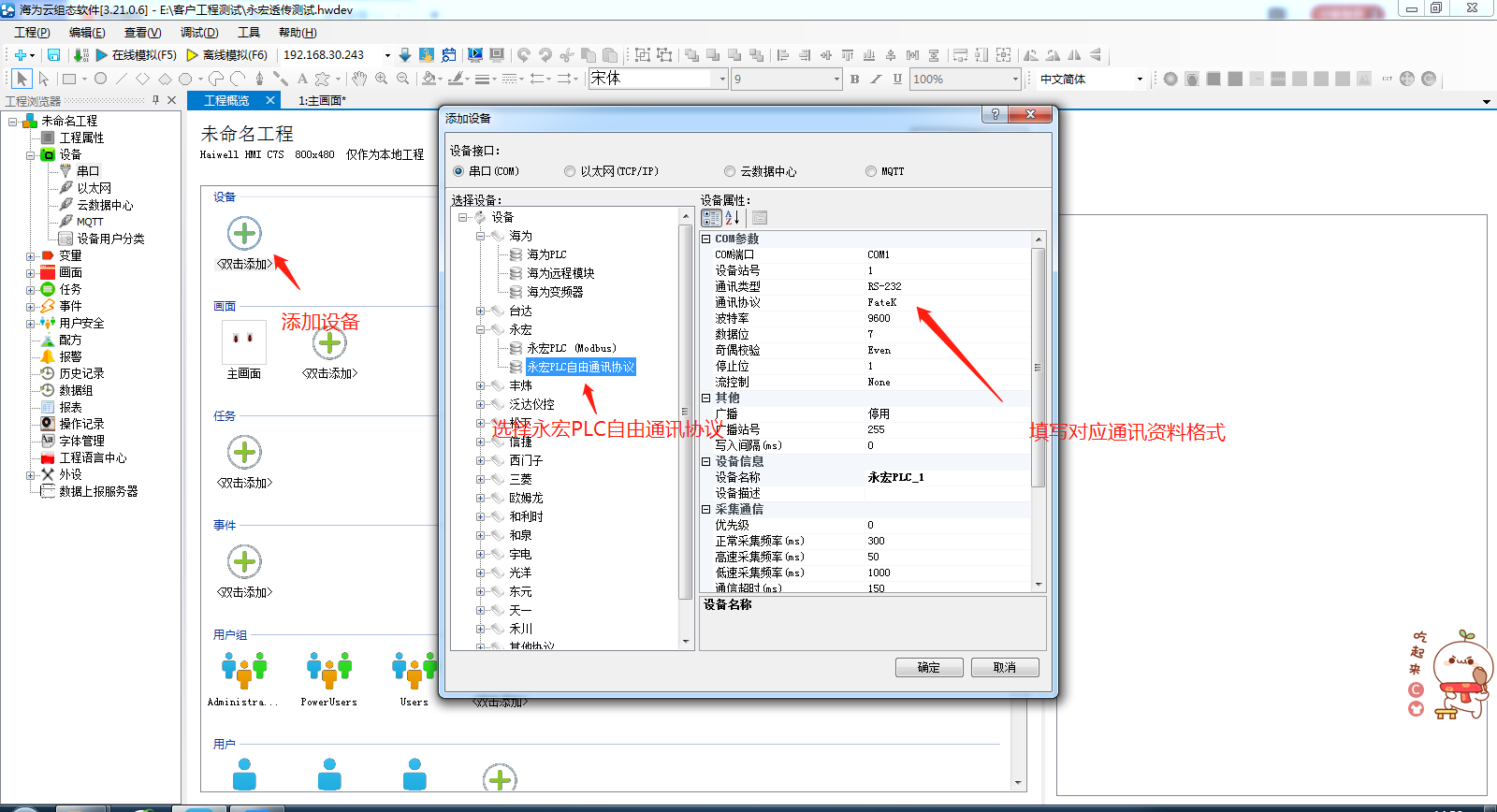Select the arrow pointer tool

(22, 79)
